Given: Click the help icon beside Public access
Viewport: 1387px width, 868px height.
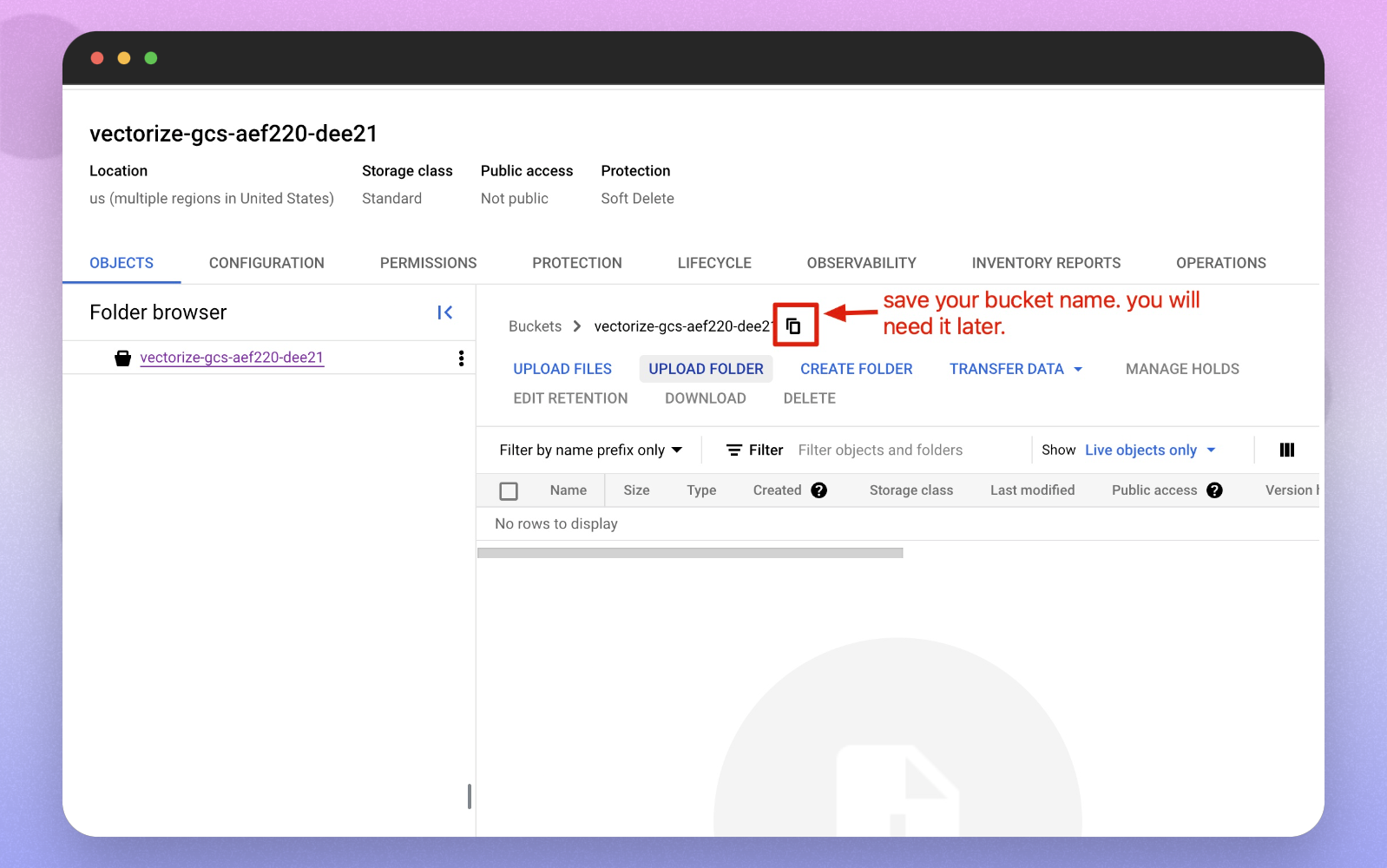Looking at the screenshot, I should pos(1214,490).
